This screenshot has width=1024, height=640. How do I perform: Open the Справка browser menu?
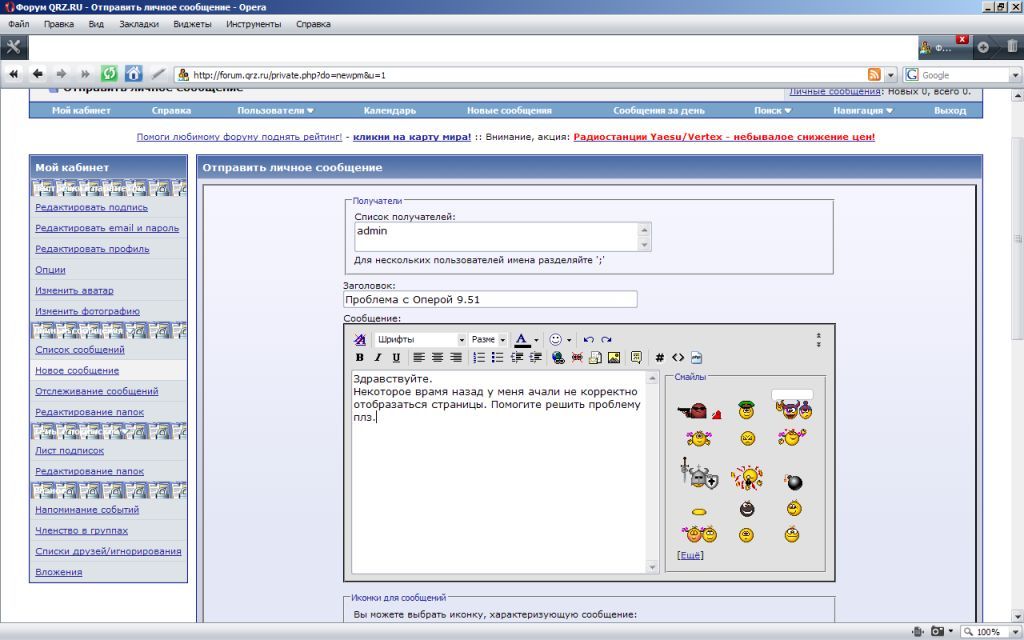pyautogui.click(x=313, y=24)
